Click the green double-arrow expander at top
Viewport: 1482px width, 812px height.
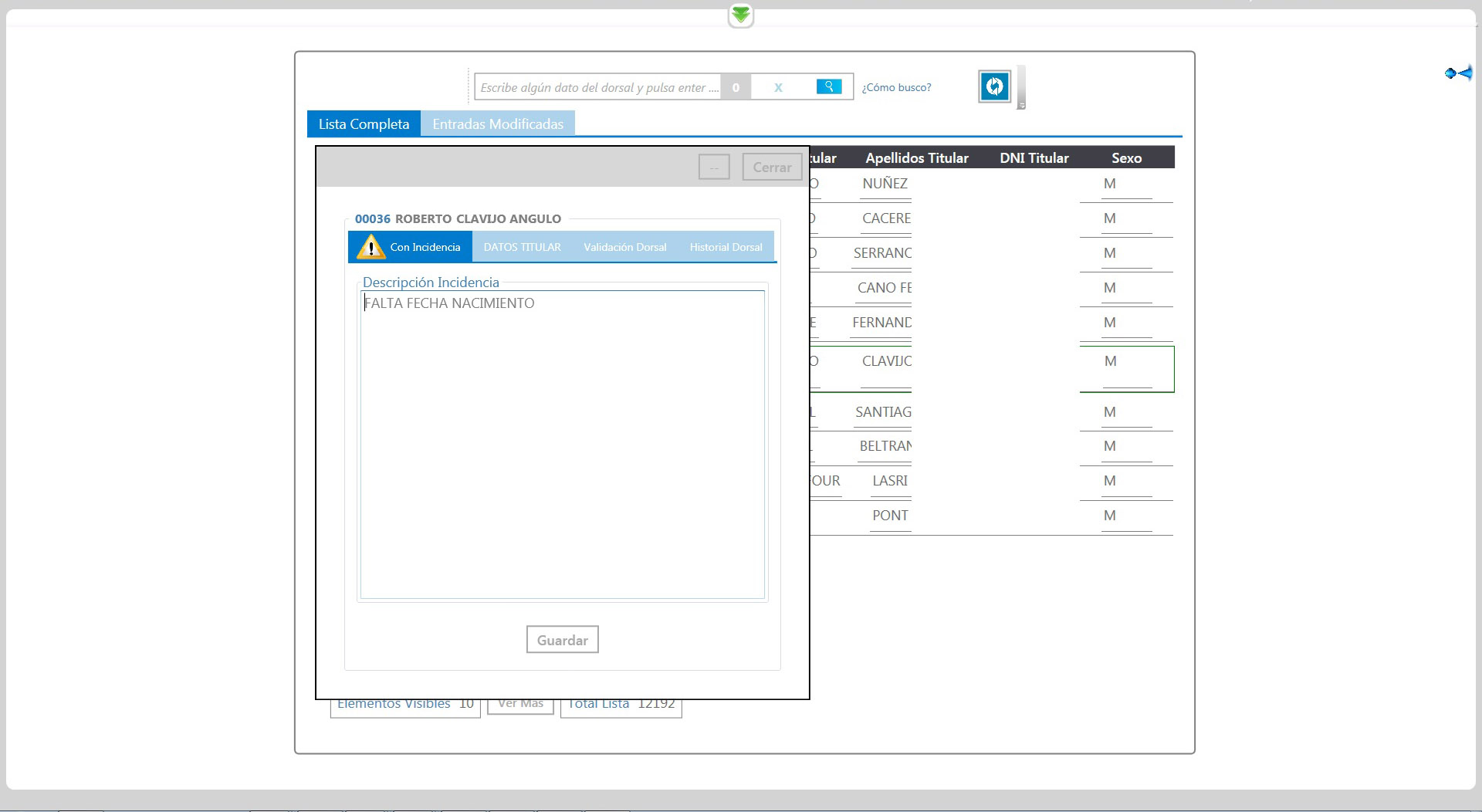(x=740, y=15)
